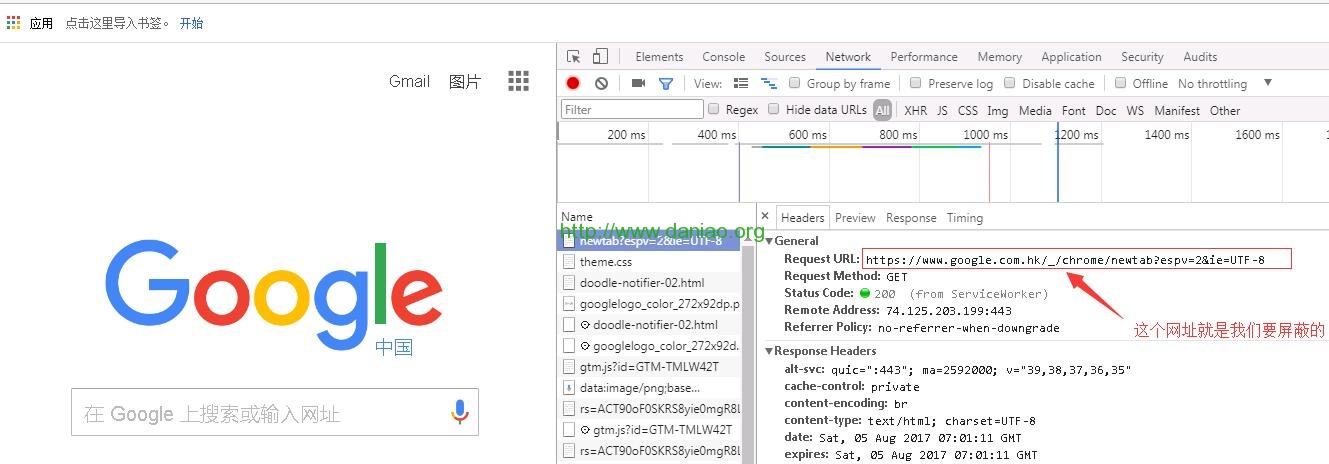Stop recording with the red record button
This screenshot has height=464, width=1329.
[573, 84]
